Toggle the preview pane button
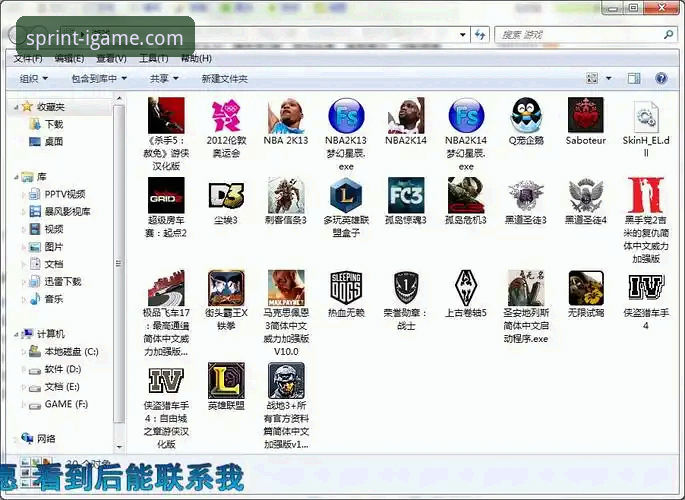Screen dimensions: 685x500 click(634, 79)
